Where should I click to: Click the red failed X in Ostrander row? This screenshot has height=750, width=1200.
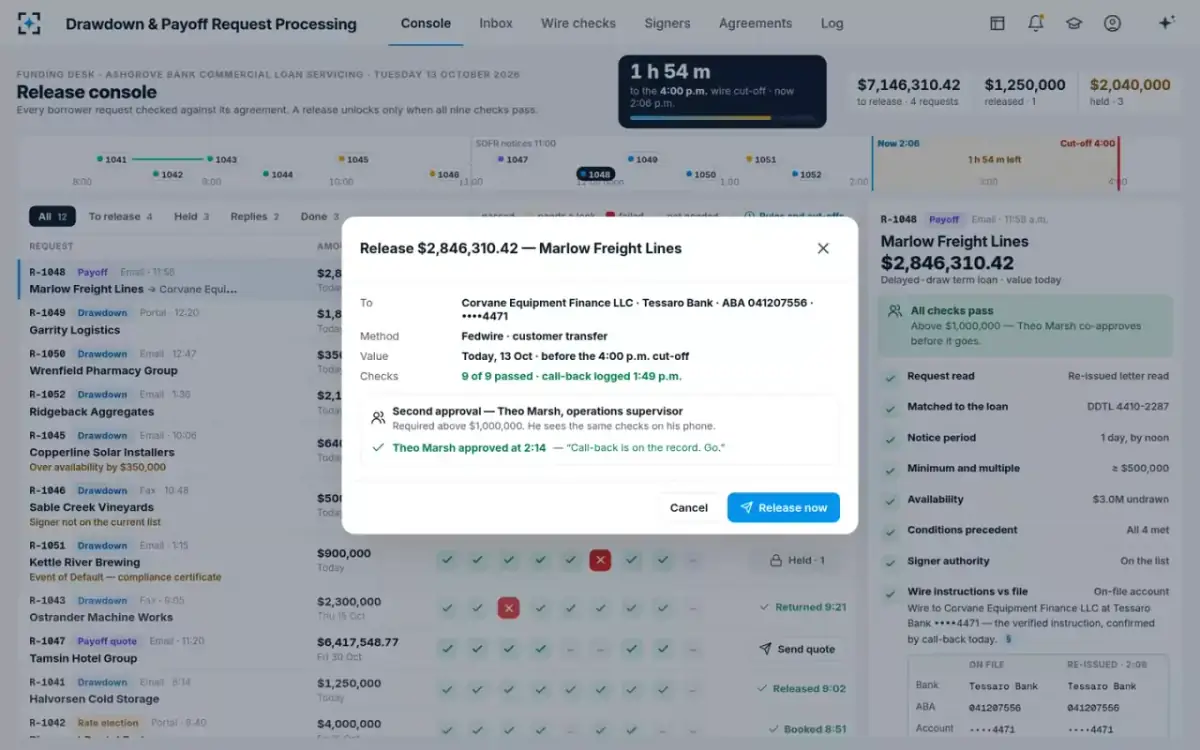coord(508,608)
